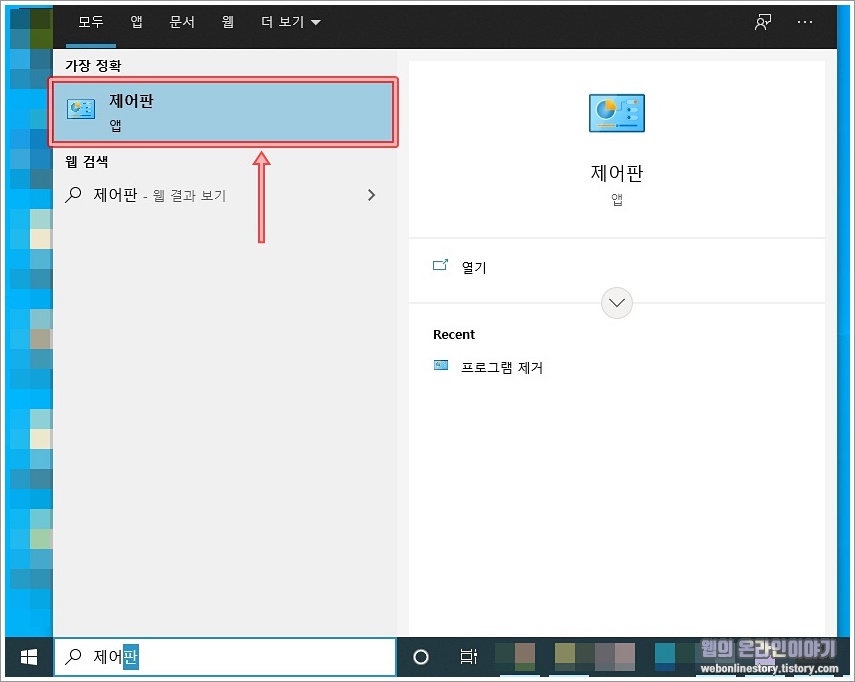Click the Cortana circle icon

[420, 657]
